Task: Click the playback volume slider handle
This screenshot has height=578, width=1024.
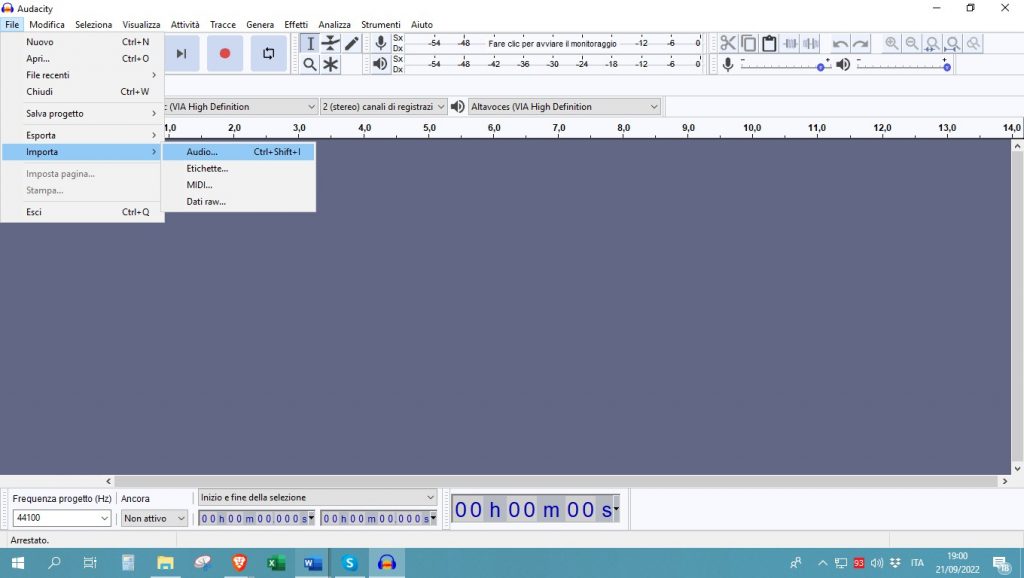Action: click(x=946, y=67)
